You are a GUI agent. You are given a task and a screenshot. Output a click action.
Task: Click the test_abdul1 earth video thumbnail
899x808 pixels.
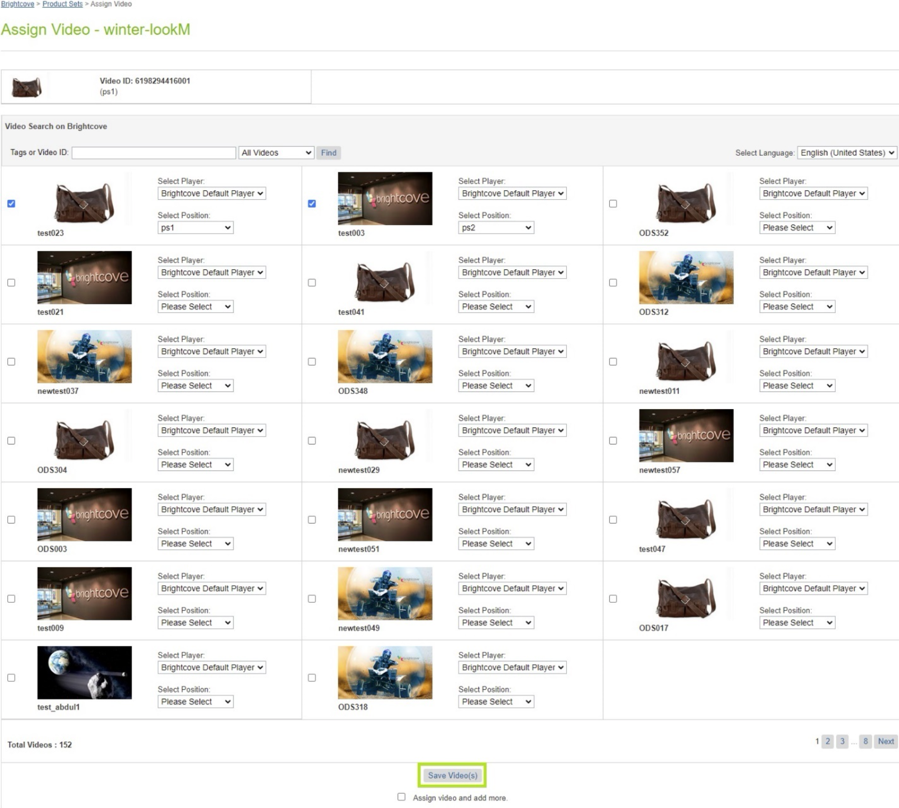pos(85,672)
